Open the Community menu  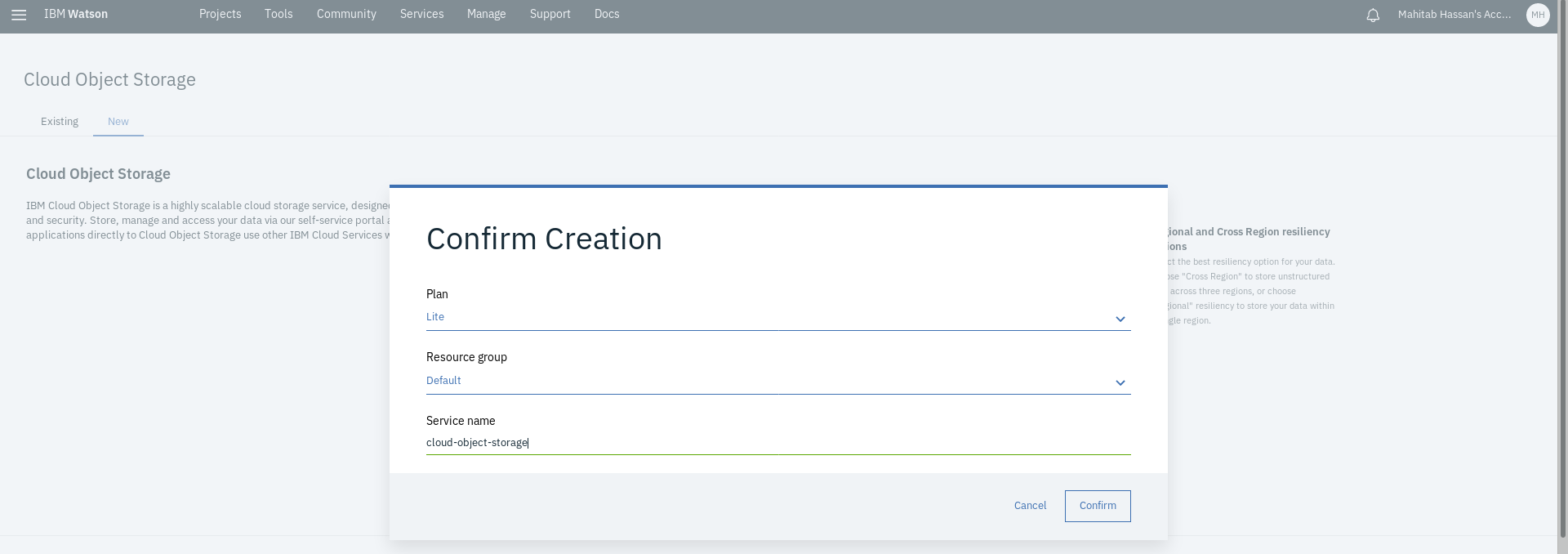pyautogui.click(x=346, y=14)
